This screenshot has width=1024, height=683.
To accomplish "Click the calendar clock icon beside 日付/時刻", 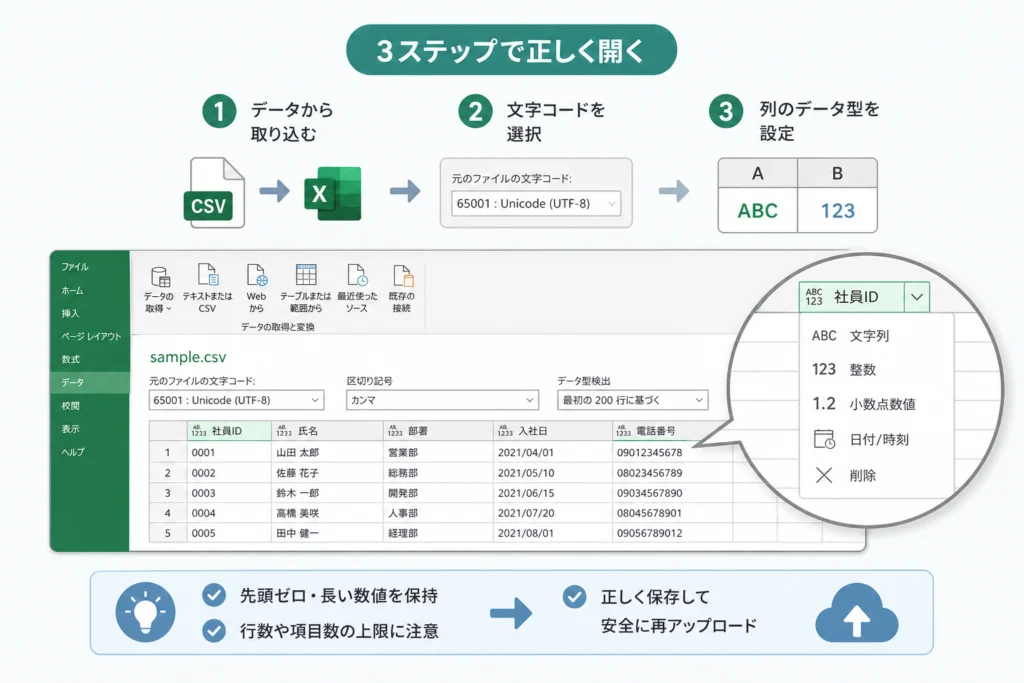I will 824,439.
